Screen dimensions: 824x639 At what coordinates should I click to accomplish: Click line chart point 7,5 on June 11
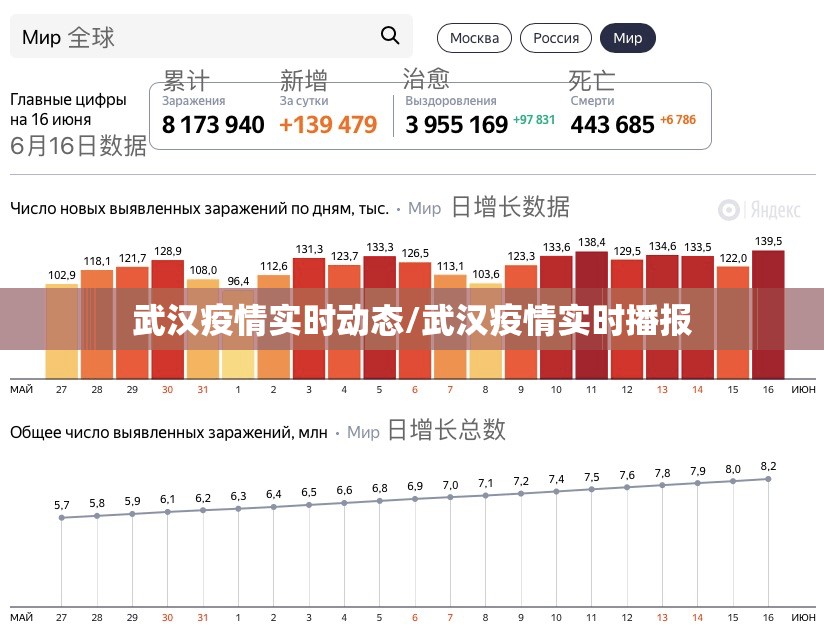pyautogui.click(x=591, y=489)
